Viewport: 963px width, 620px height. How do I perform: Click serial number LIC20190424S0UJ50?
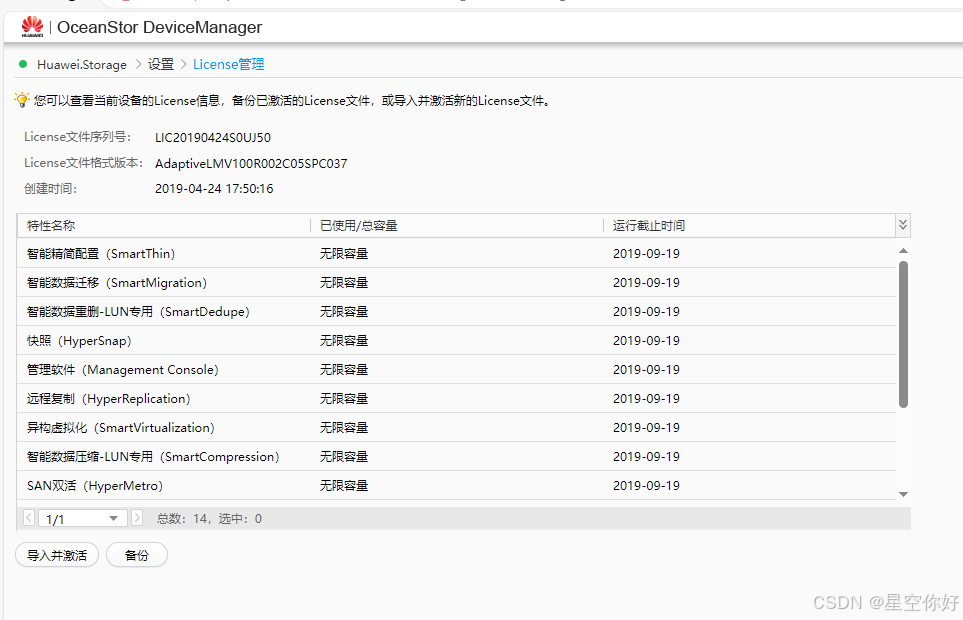click(212, 138)
